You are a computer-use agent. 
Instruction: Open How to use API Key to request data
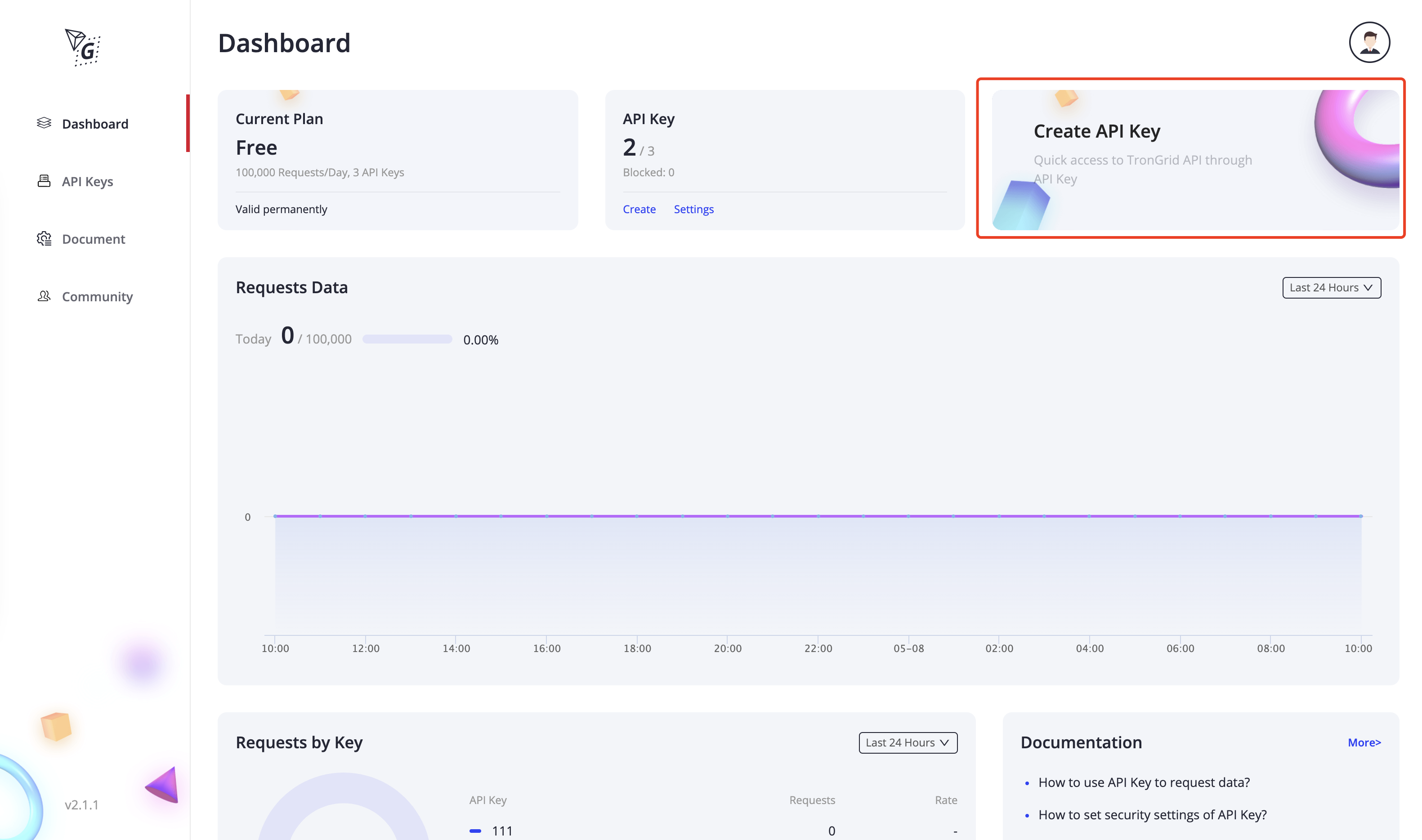tap(1144, 782)
